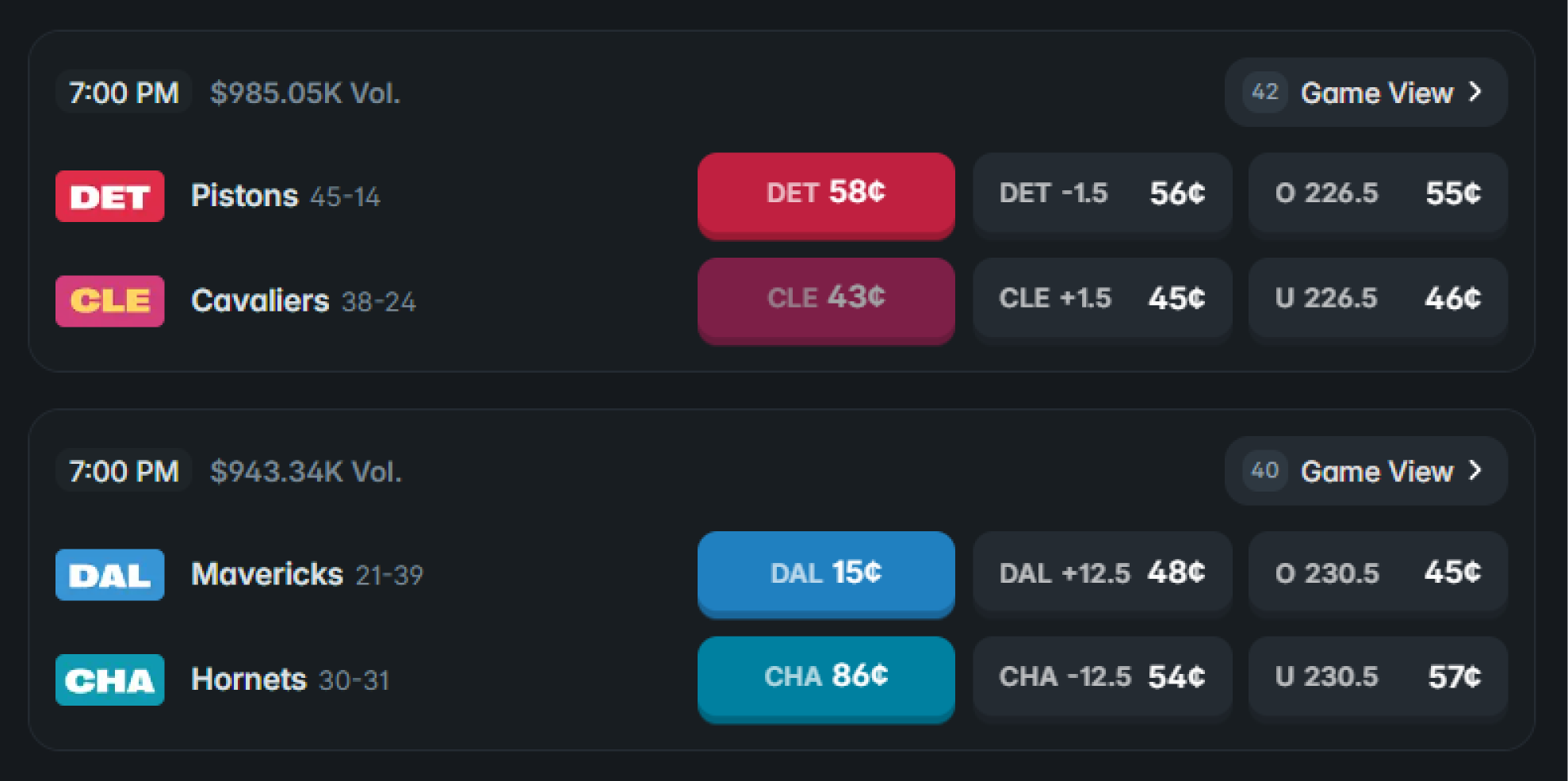Click the 7:00 PM badge on Pistons game
The image size is (1568, 781).
[x=123, y=92]
